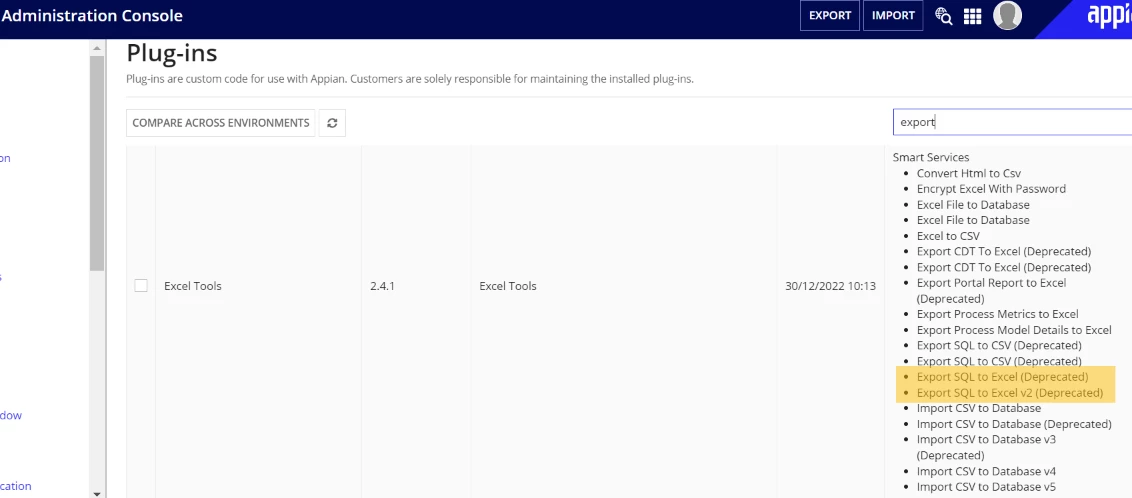Click 'Export SQL to Excel (Deprecated)' item
Viewport: 1132px width, 498px height.
point(1002,377)
